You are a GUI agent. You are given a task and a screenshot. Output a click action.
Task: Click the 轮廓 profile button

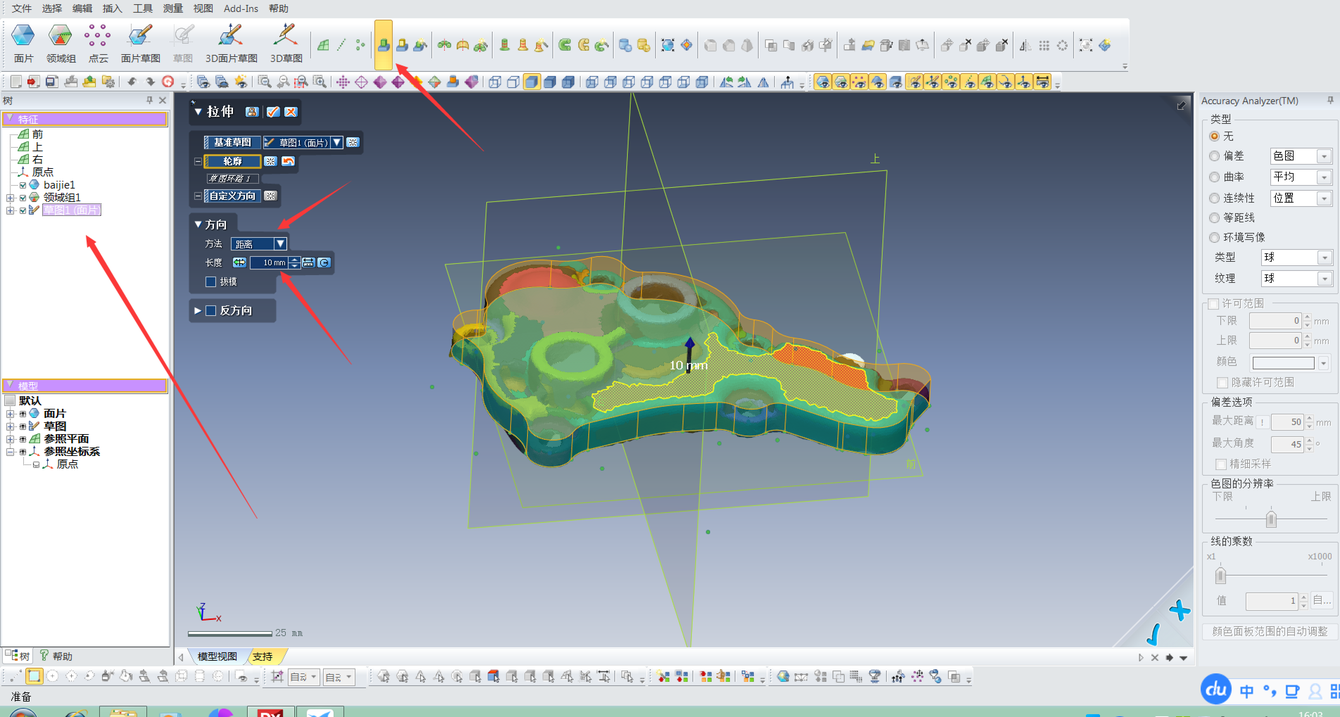tap(232, 161)
